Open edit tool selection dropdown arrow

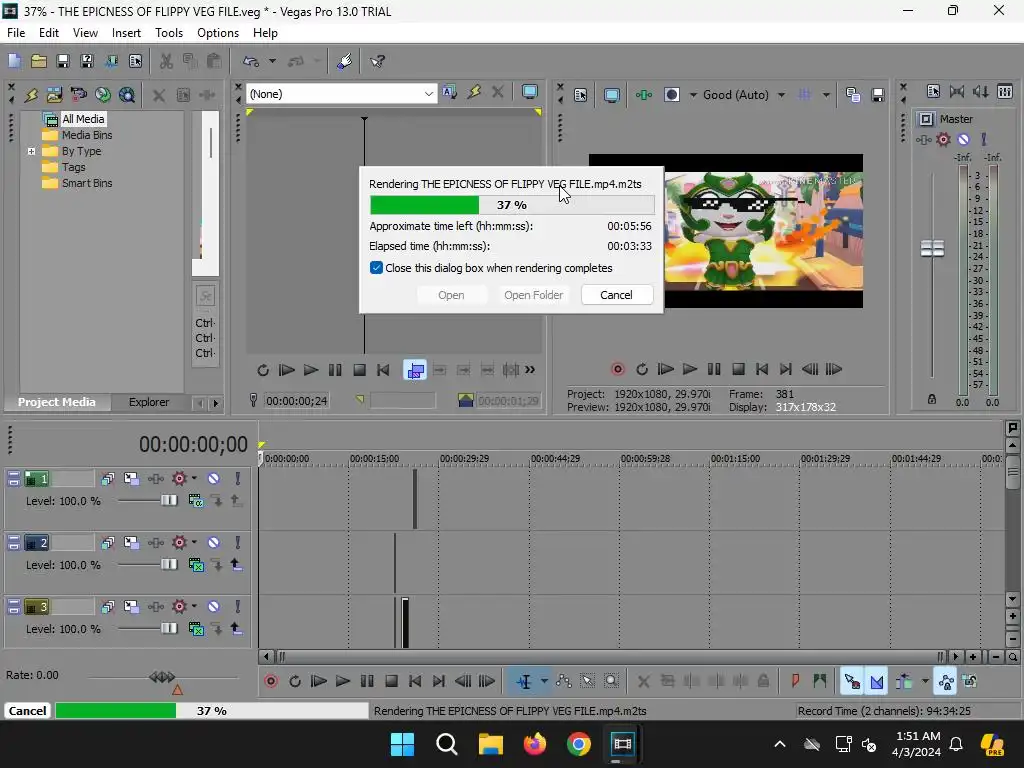pos(543,681)
